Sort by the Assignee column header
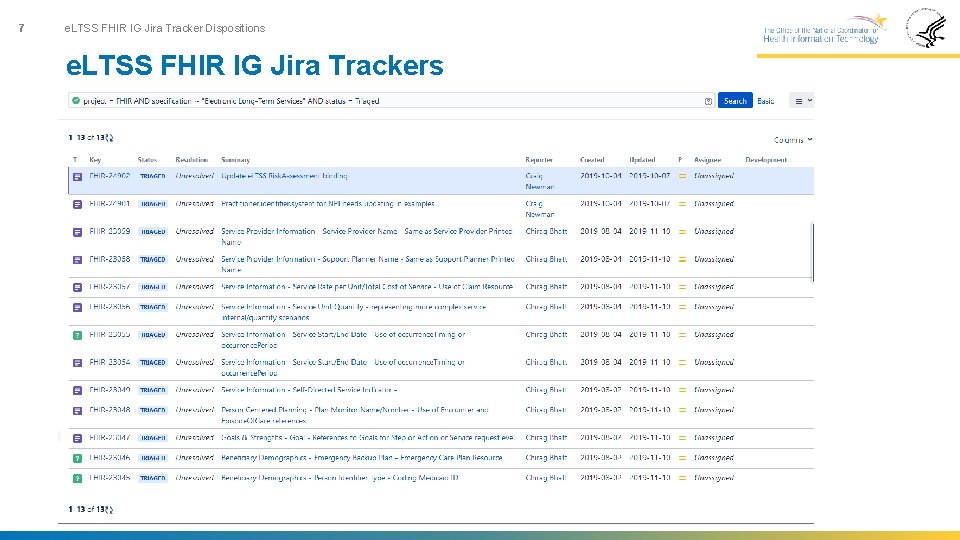 pyautogui.click(x=707, y=160)
